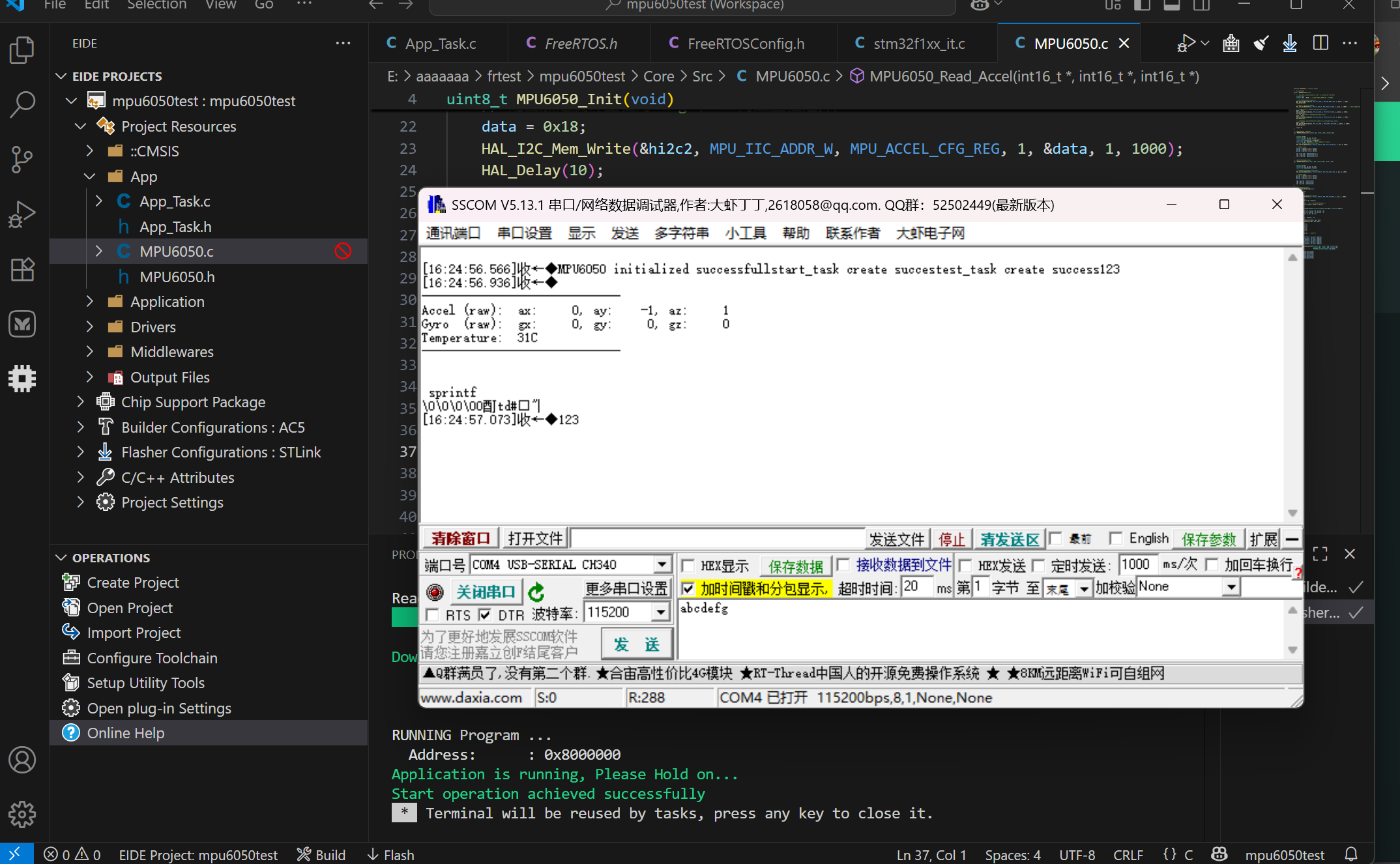Click the red record icon in SSCOM
Viewport: 1400px width, 864px height.
click(x=435, y=592)
